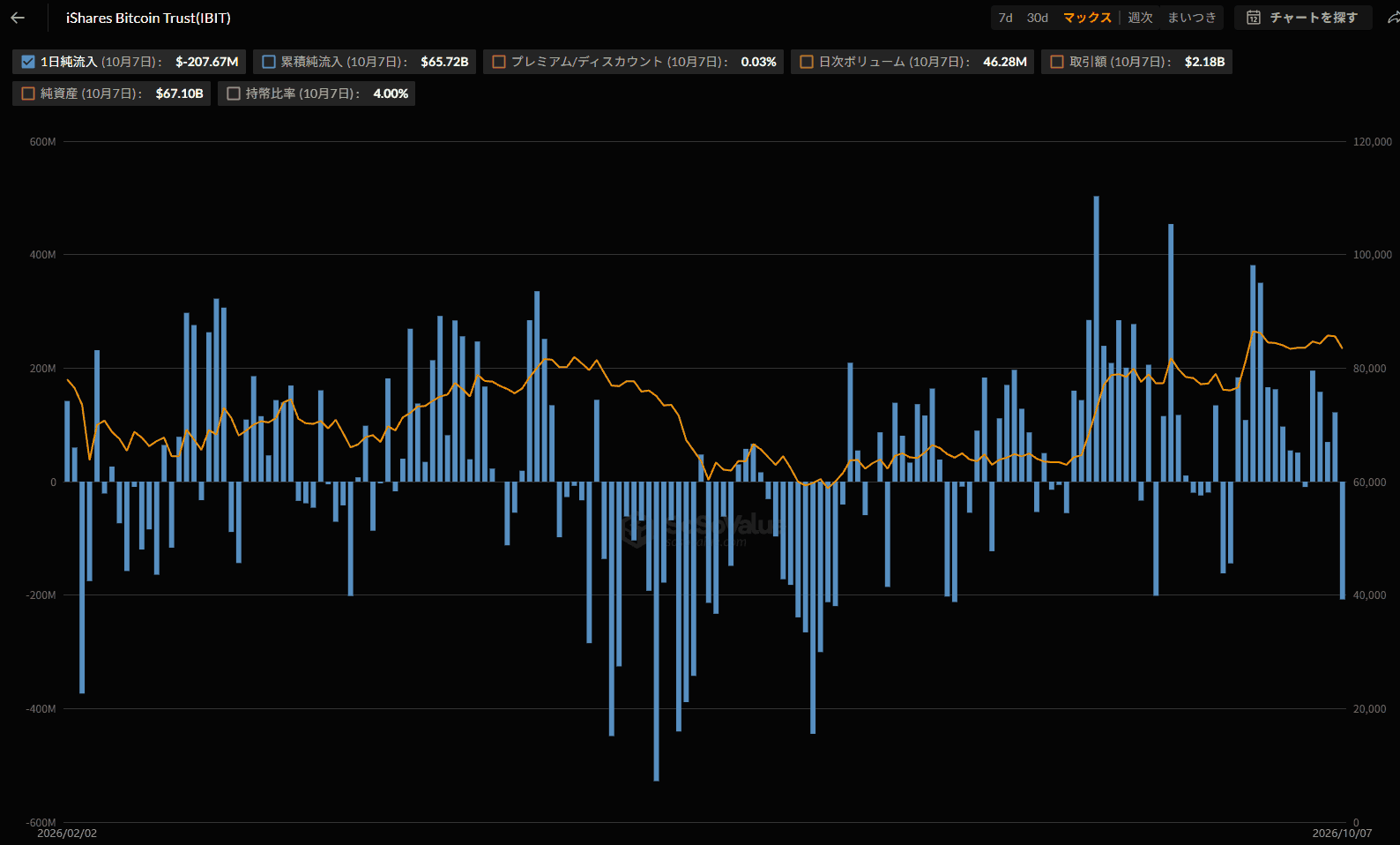
Task: Enable the 累積純流入 checkbox
Action: coord(269,62)
